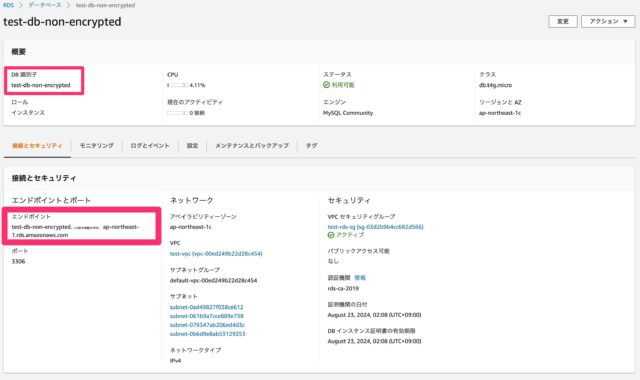
Task: Click the green available status check icon
Action: tap(326, 85)
